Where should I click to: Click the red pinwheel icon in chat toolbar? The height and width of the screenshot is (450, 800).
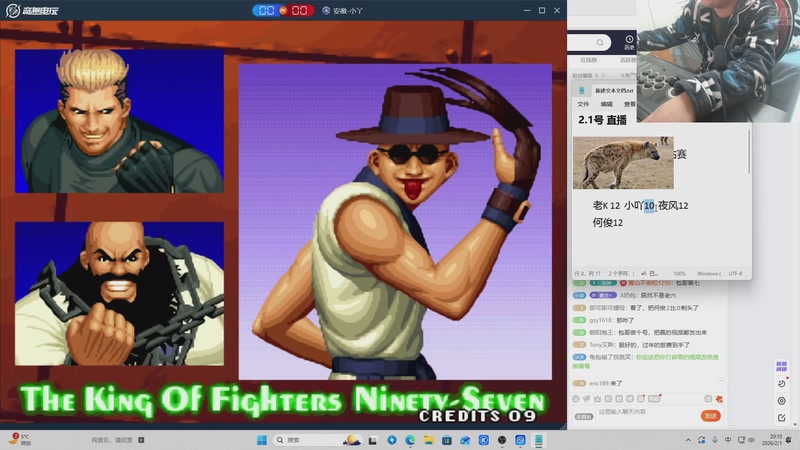click(719, 399)
